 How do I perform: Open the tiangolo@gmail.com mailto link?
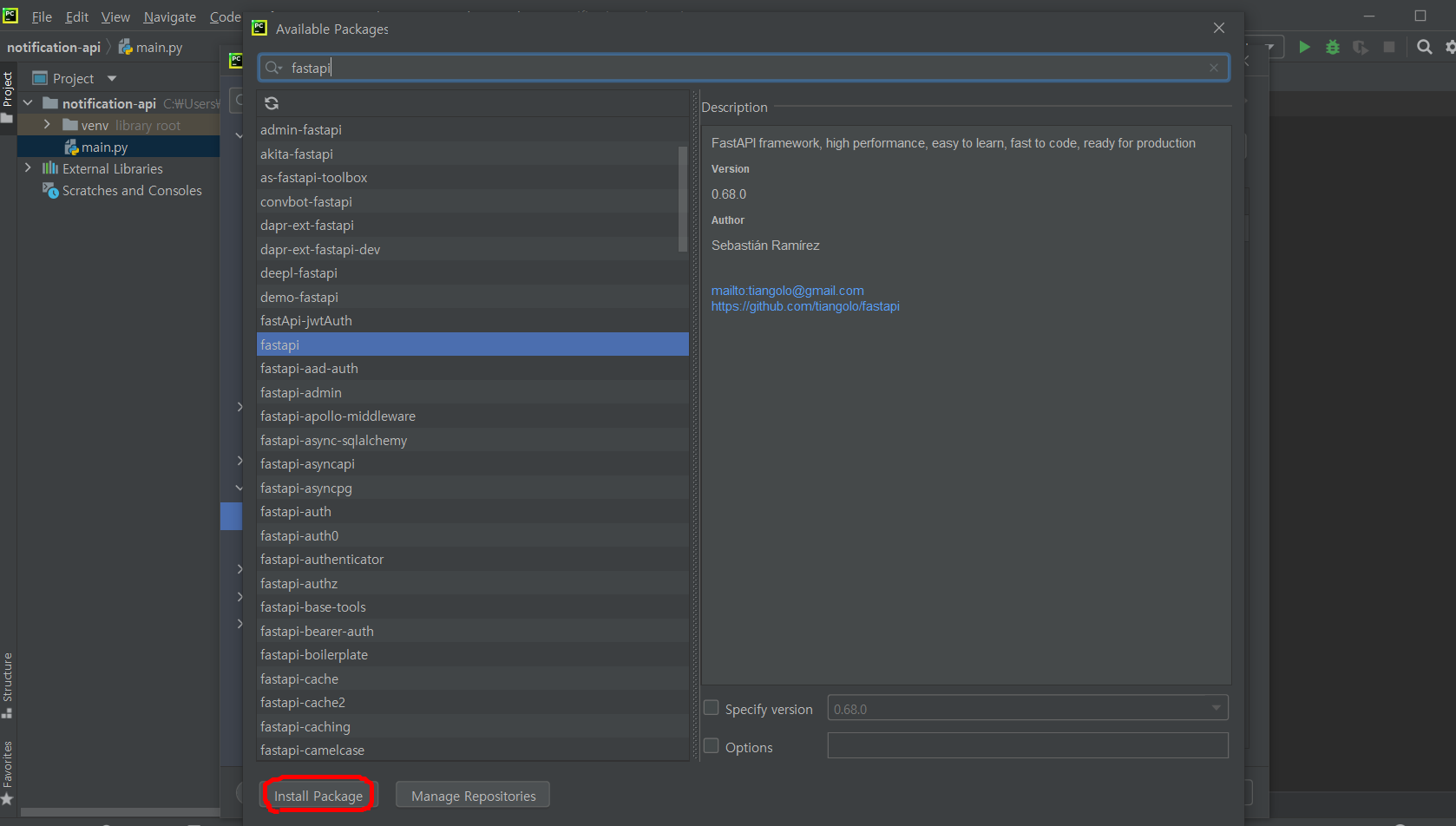coord(788,291)
